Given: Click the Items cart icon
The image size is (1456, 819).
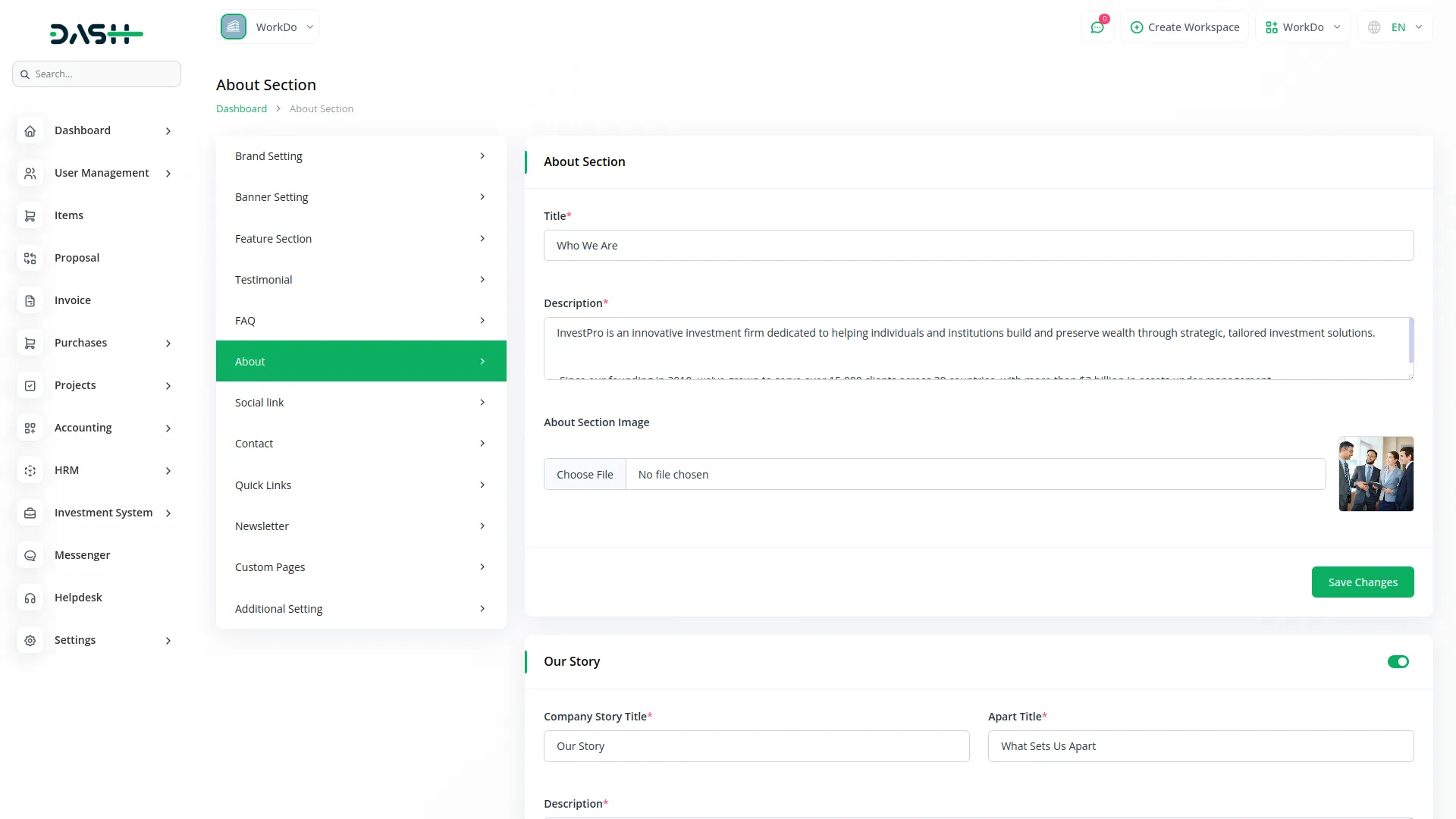Looking at the screenshot, I should [30, 216].
